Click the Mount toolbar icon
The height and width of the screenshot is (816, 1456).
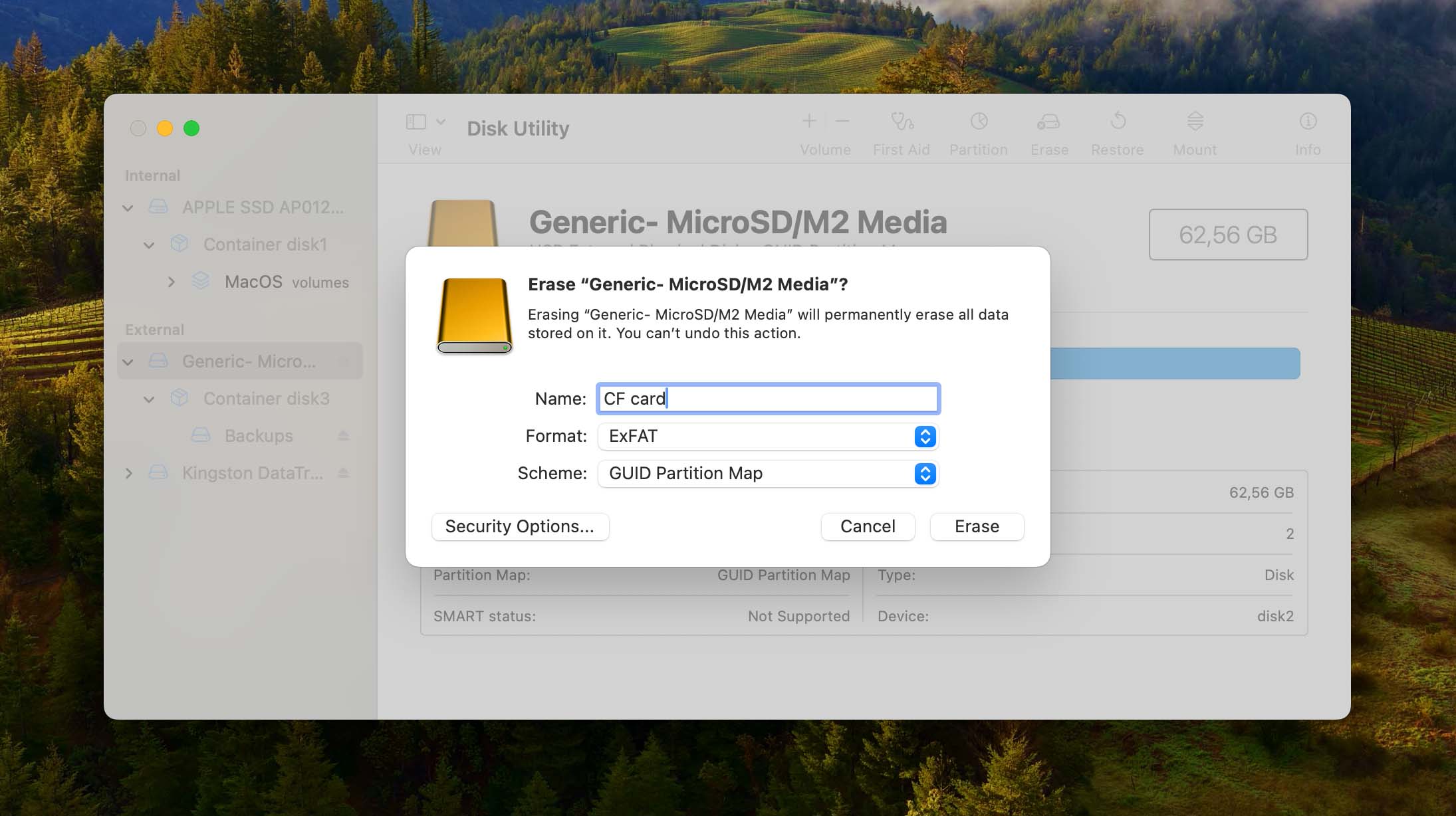[x=1195, y=121]
